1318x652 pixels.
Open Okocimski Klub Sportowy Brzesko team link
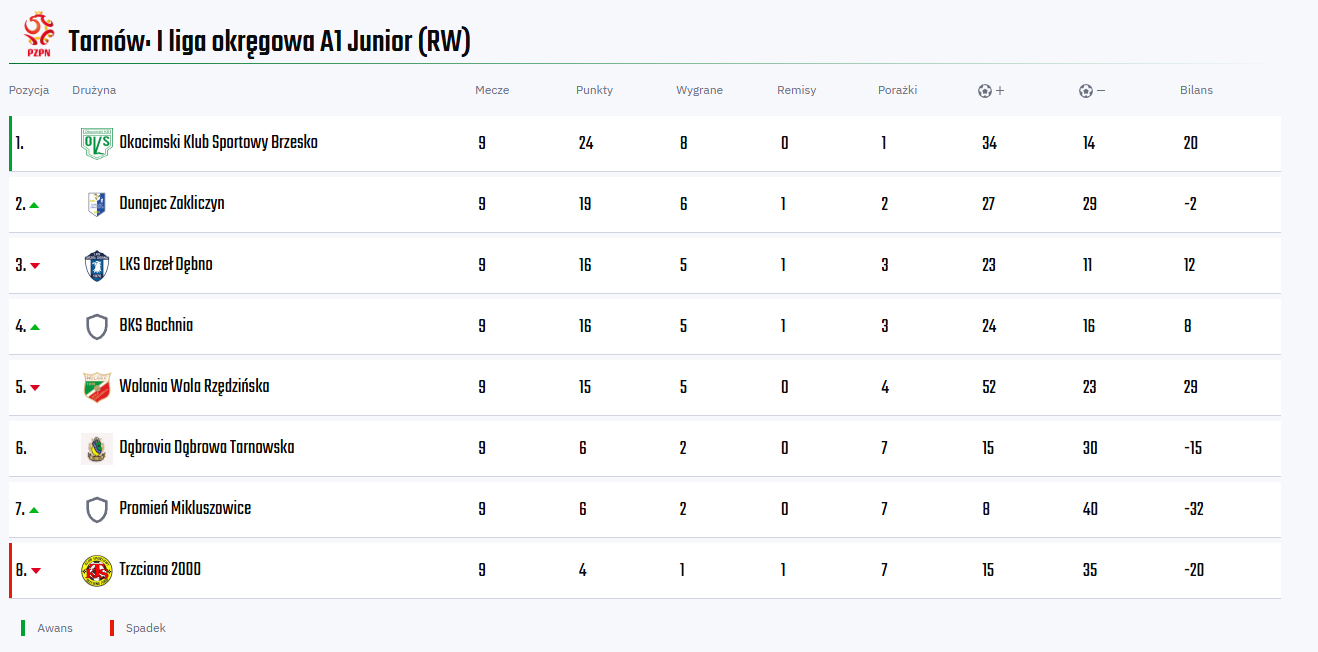pyautogui.click(x=218, y=142)
